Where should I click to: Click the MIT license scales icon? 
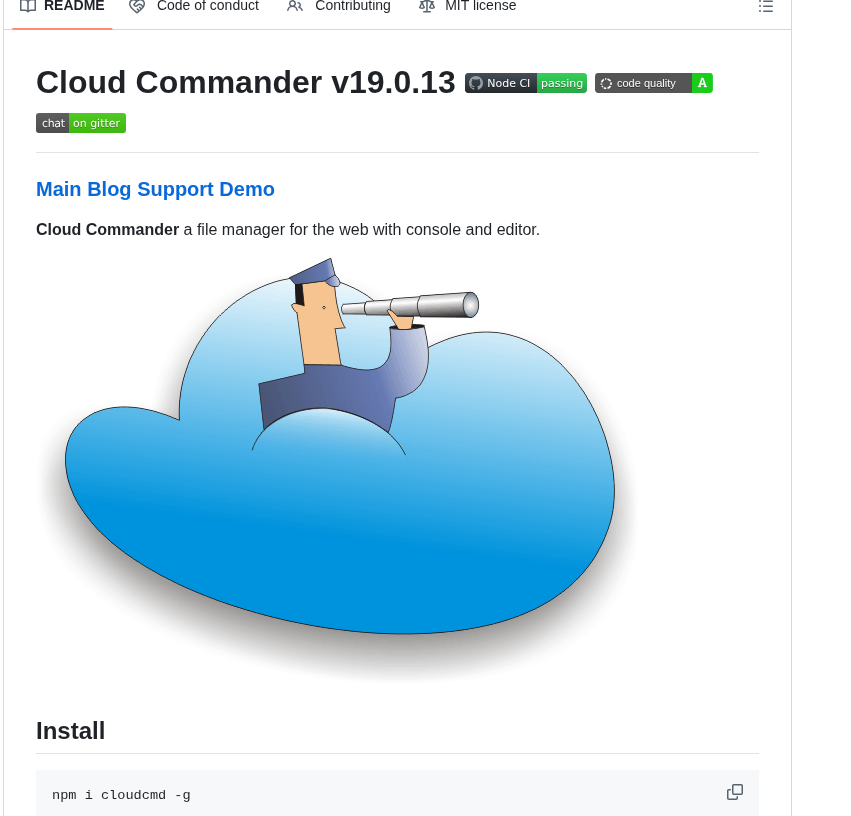pos(427,6)
